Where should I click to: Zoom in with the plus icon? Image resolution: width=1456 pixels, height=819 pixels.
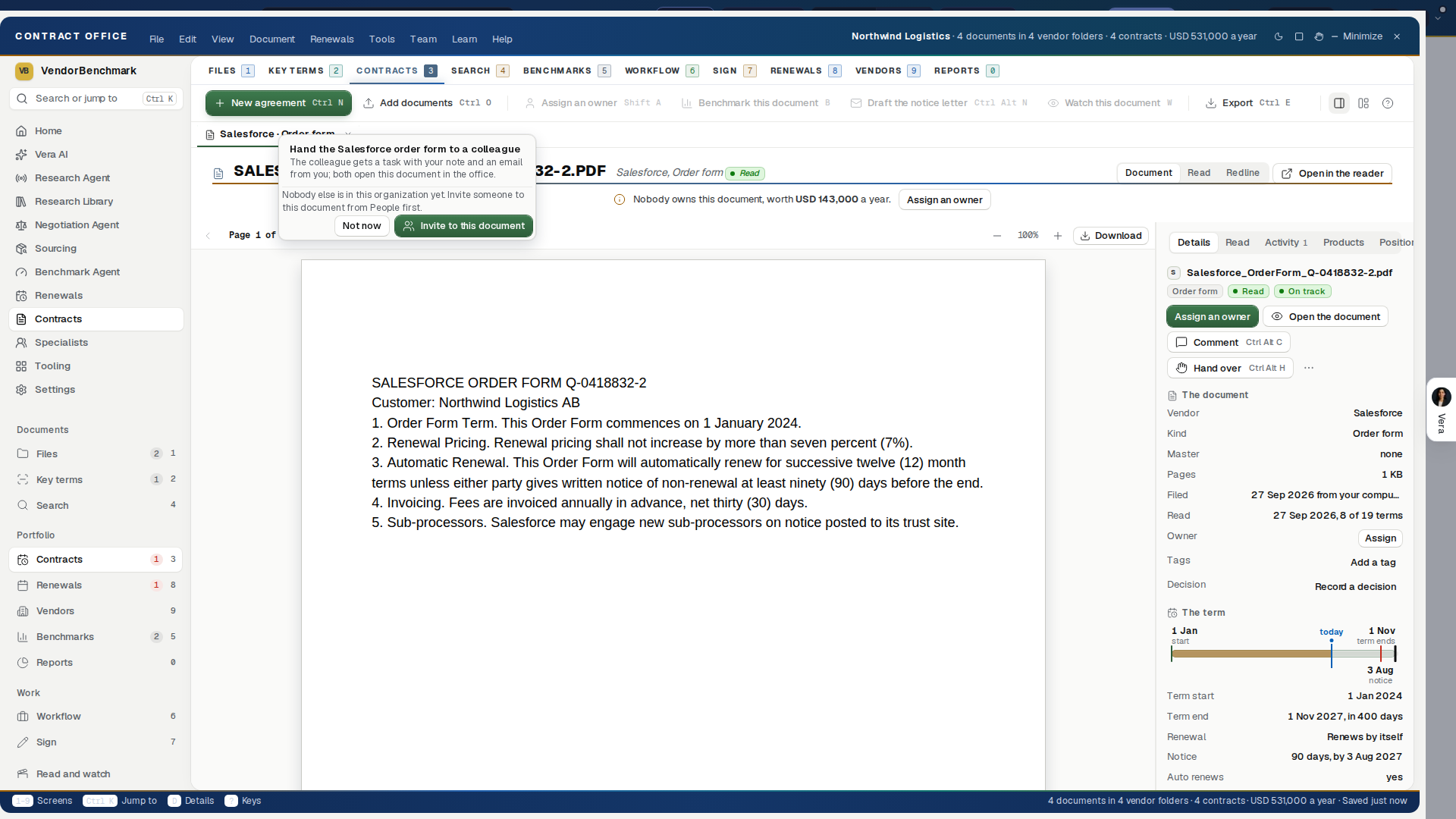(1058, 236)
